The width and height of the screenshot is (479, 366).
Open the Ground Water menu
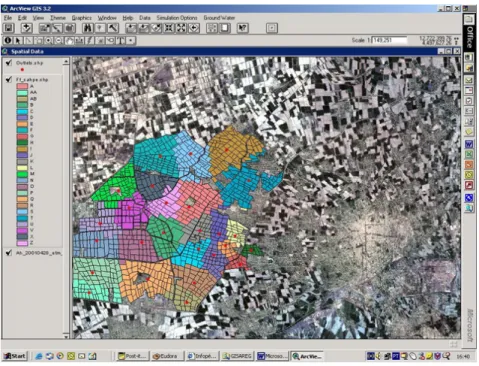tap(219, 18)
